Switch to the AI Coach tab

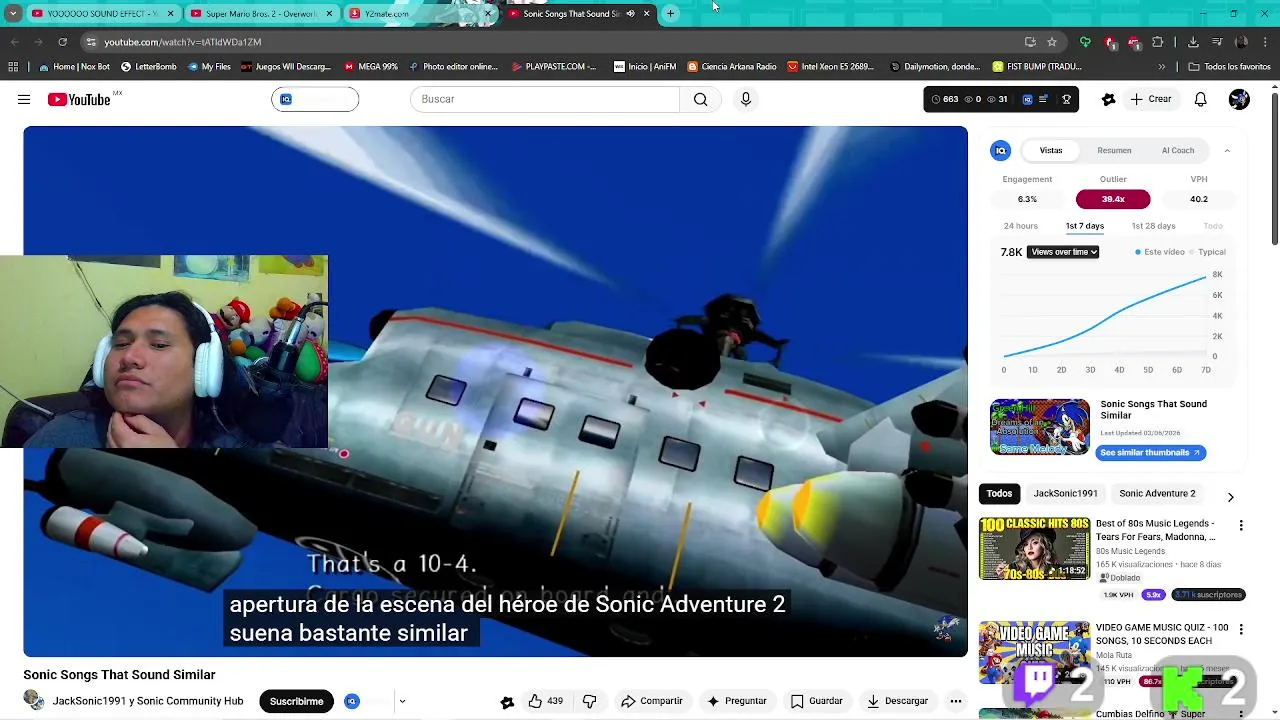(1177, 151)
